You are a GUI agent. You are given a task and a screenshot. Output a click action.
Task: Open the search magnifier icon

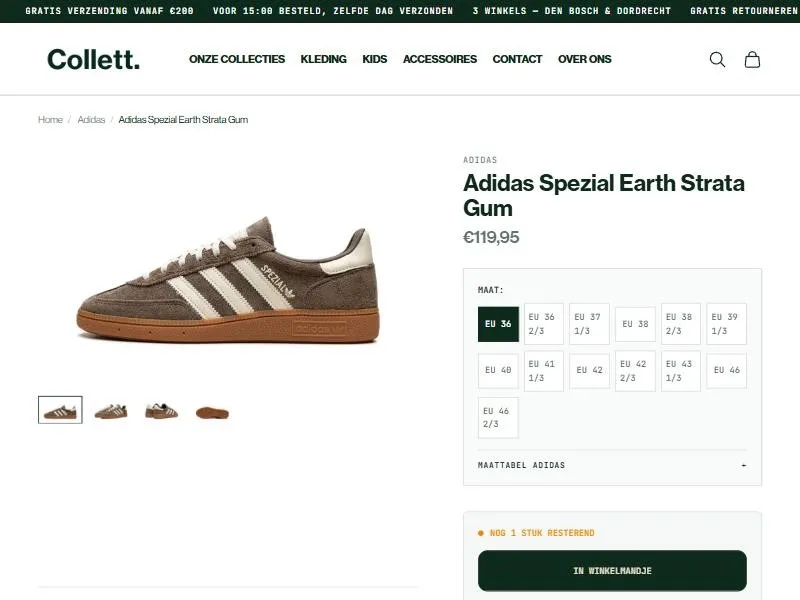(717, 59)
